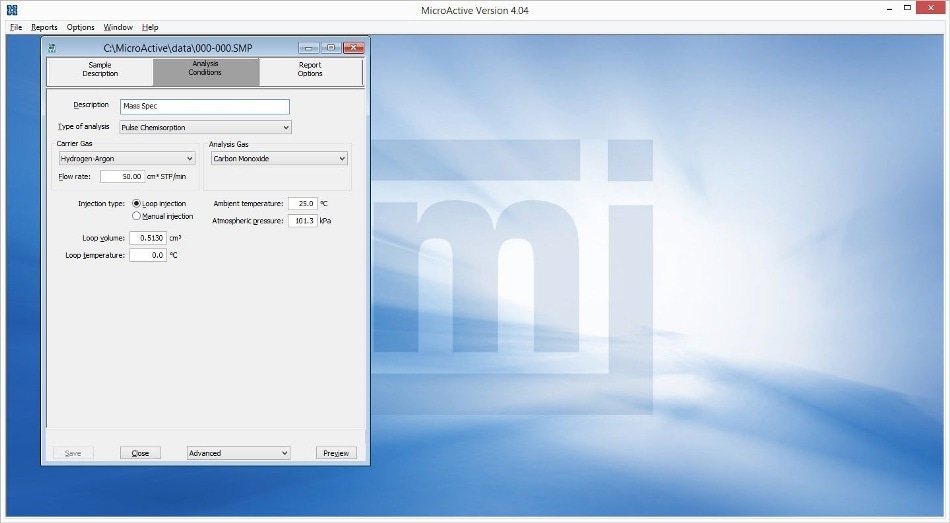Open the Options menu
Screen dimensions: 950x523
[x=81, y=27]
